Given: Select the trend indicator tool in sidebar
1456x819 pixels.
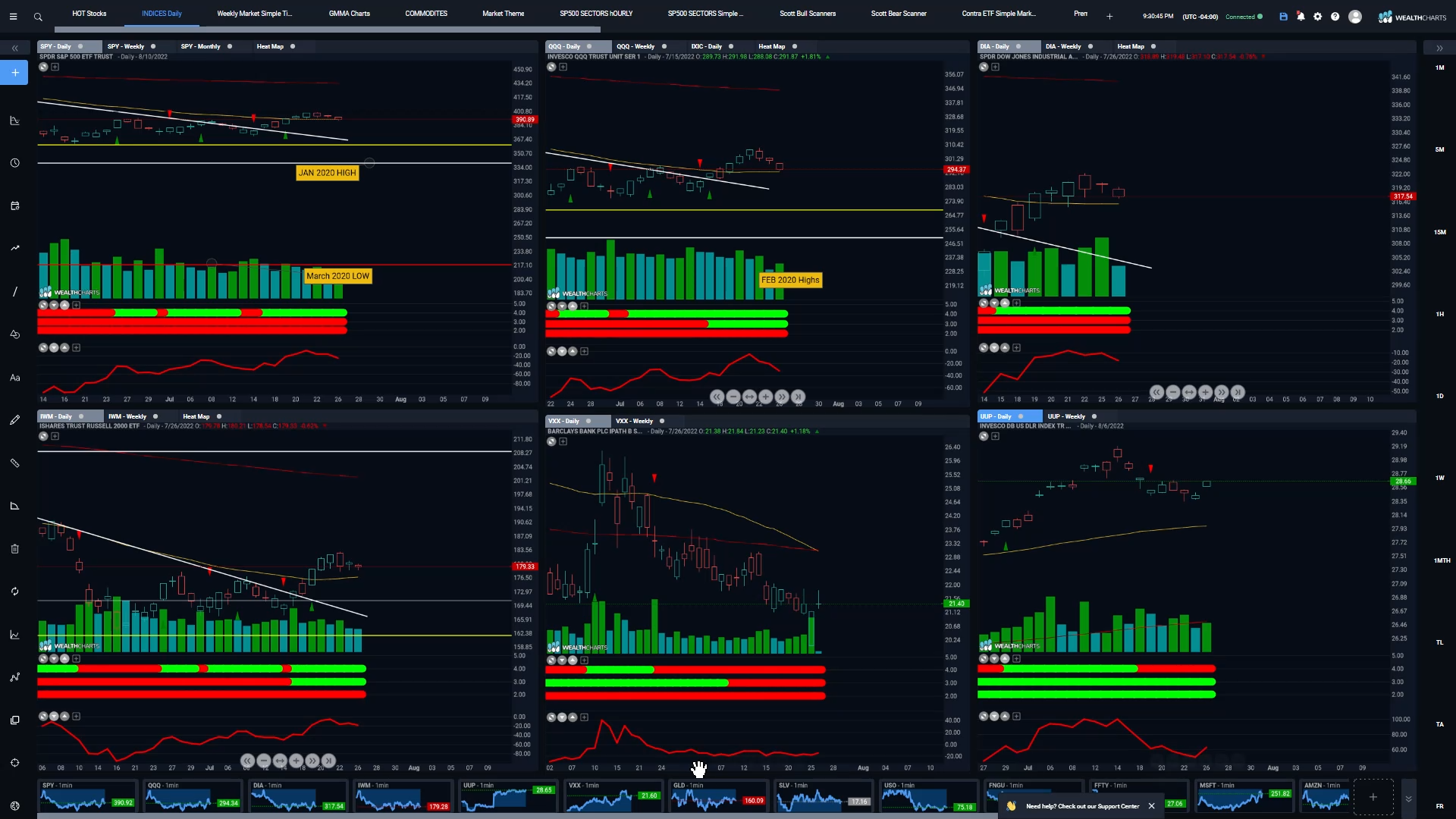Looking at the screenshot, I should point(14,248).
